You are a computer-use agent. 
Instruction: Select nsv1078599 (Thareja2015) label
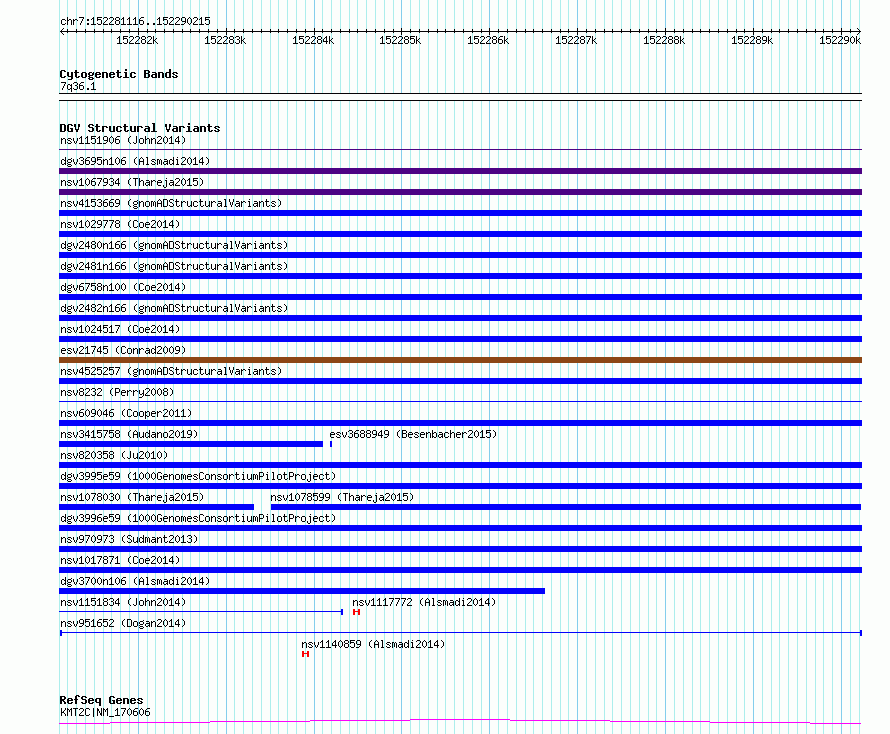342,497
